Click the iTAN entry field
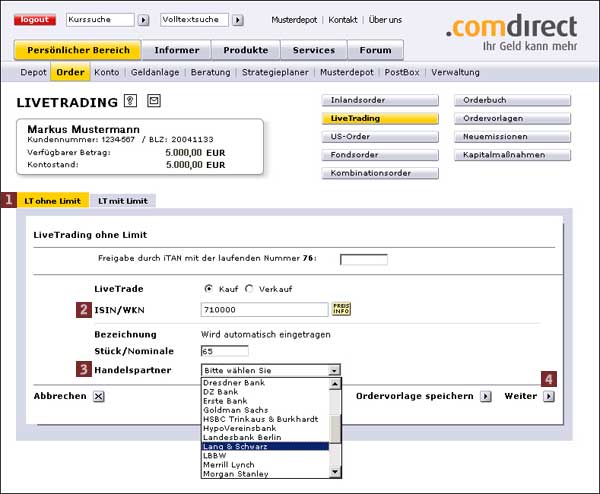 363,260
